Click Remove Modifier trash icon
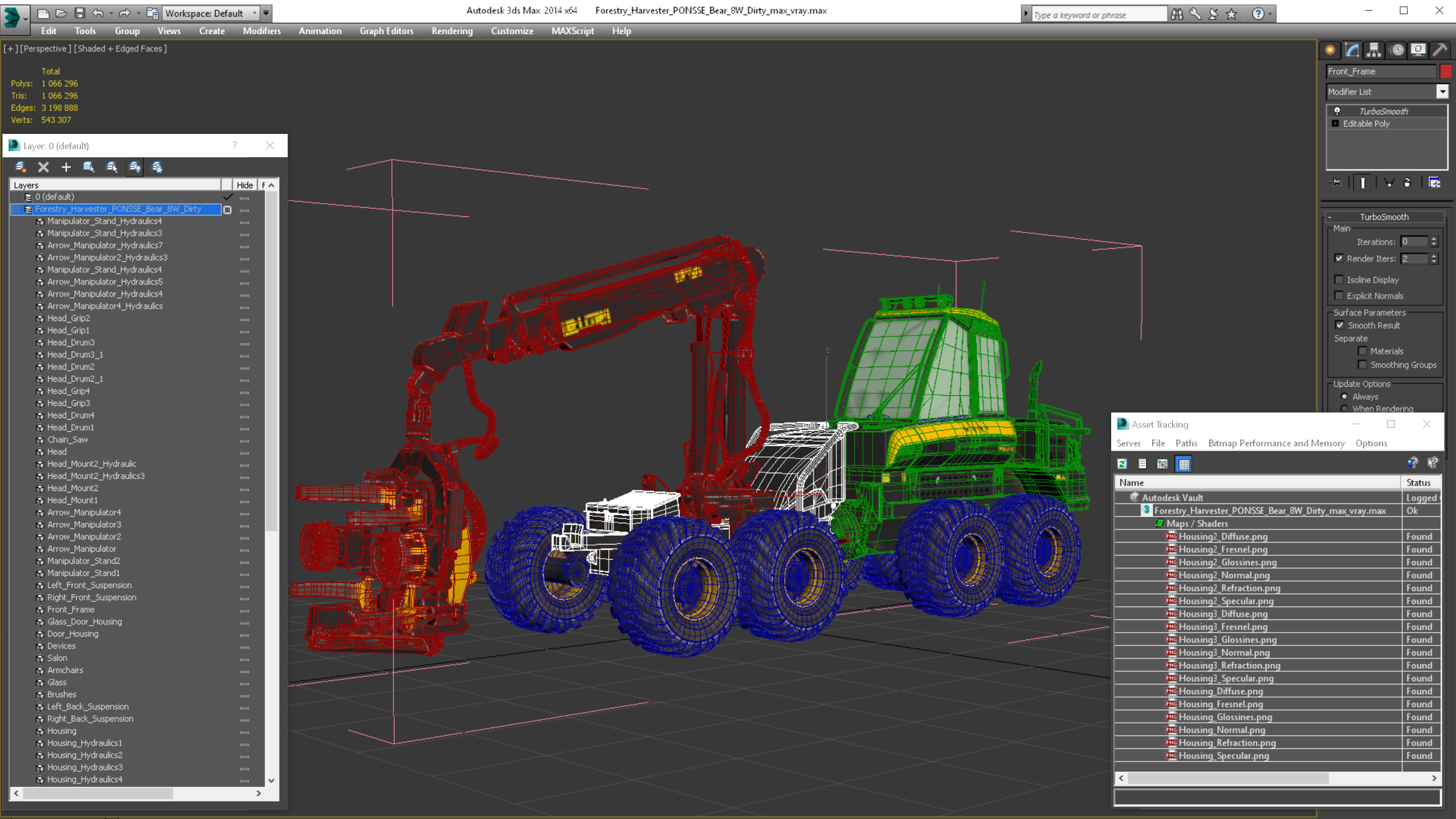1456x819 pixels. pyautogui.click(x=1407, y=183)
